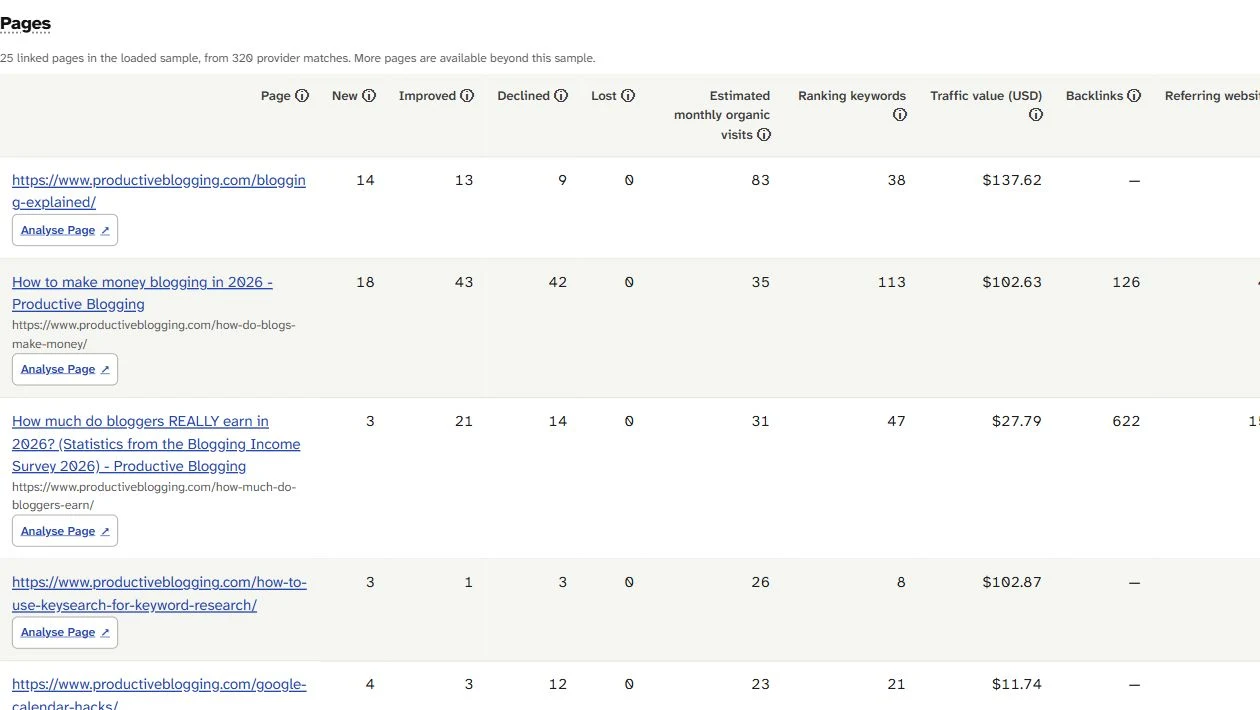Open 'How much do bloggers REALLY earn' link
The height and width of the screenshot is (710, 1260).
[156, 444]
